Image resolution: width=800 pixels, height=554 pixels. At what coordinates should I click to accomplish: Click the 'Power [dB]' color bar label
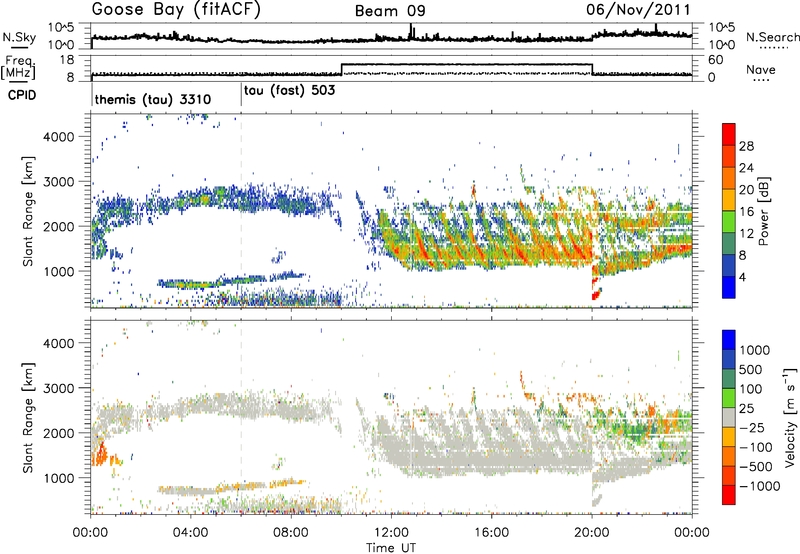click(763, 211)
